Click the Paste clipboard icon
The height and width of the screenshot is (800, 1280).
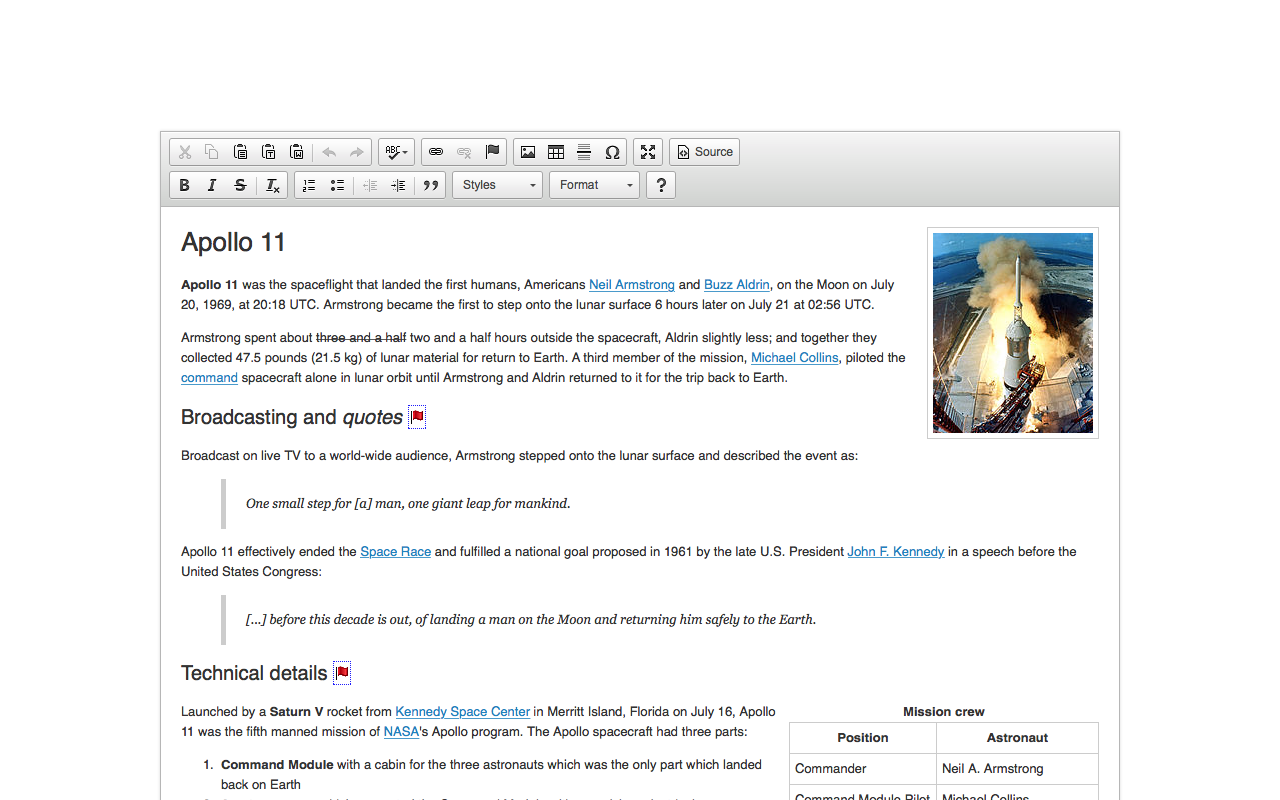[x=240, y=152]
